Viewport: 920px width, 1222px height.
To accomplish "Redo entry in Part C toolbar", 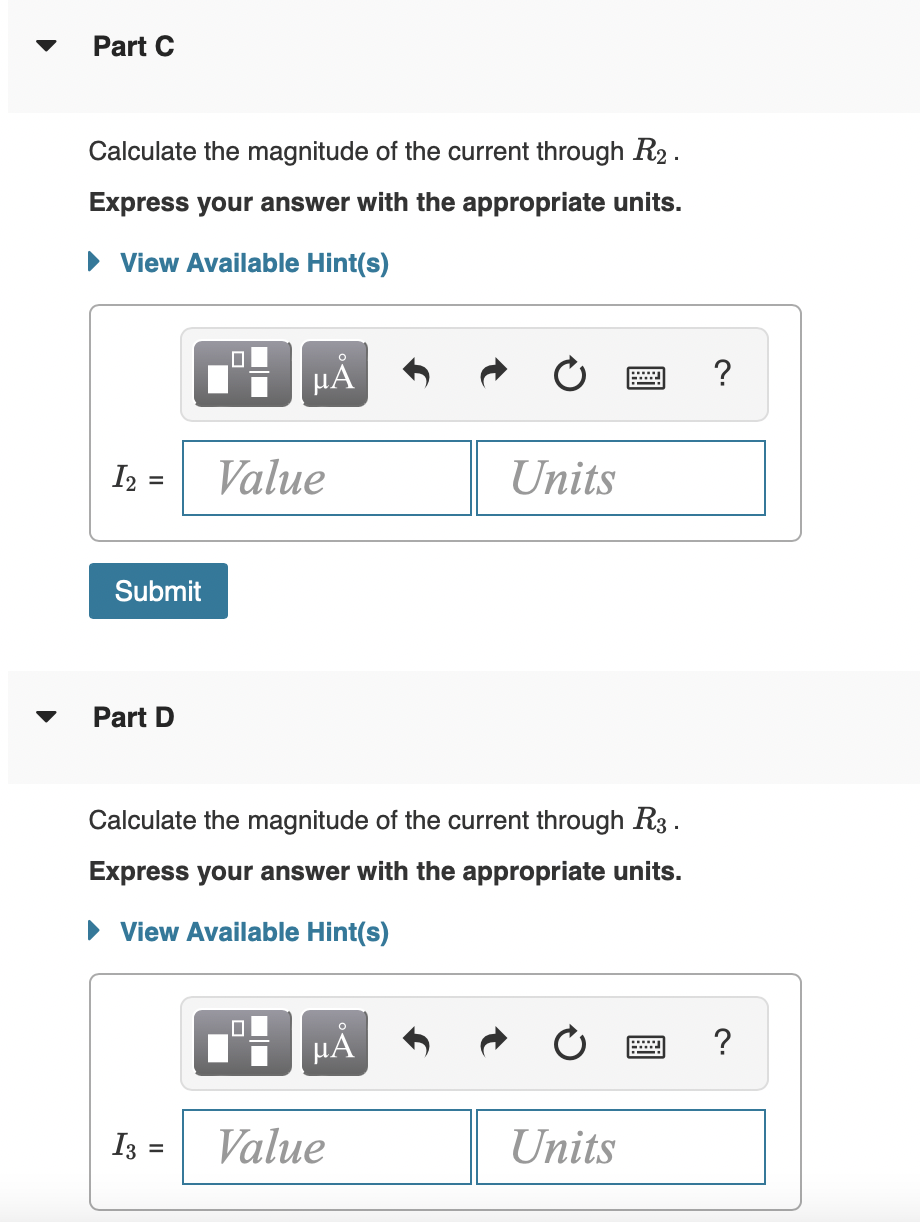I will point(493,375).
